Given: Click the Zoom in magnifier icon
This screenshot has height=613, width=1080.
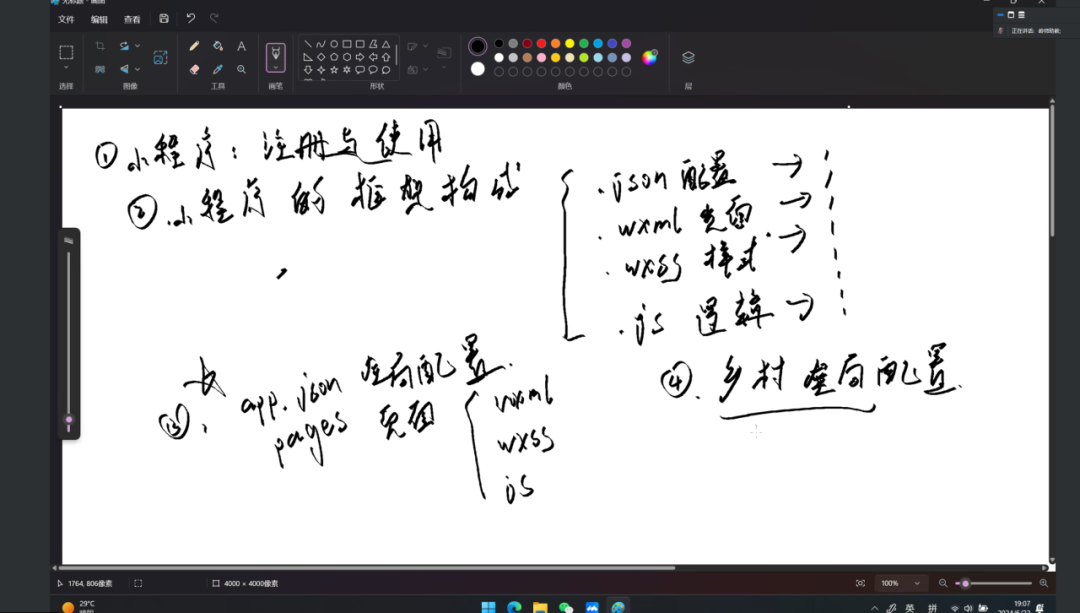Looking at the screenshot, I should tap(1043, 583).
